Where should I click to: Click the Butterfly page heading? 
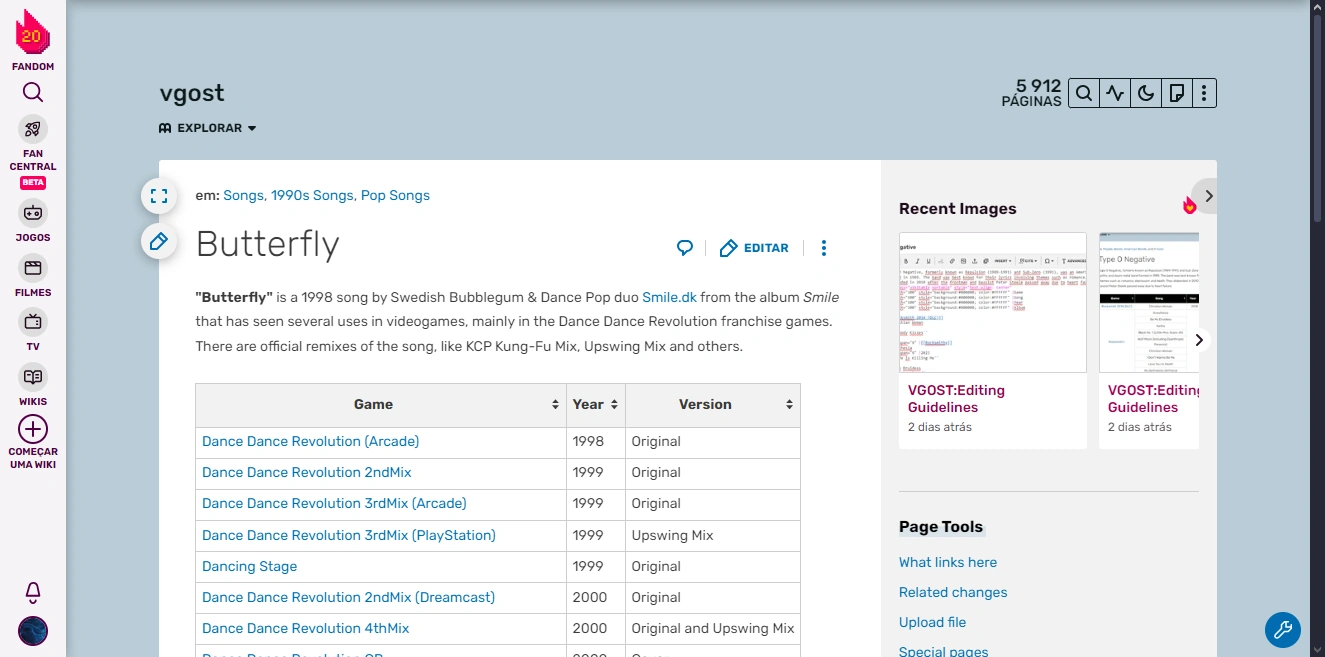[267, 244]
